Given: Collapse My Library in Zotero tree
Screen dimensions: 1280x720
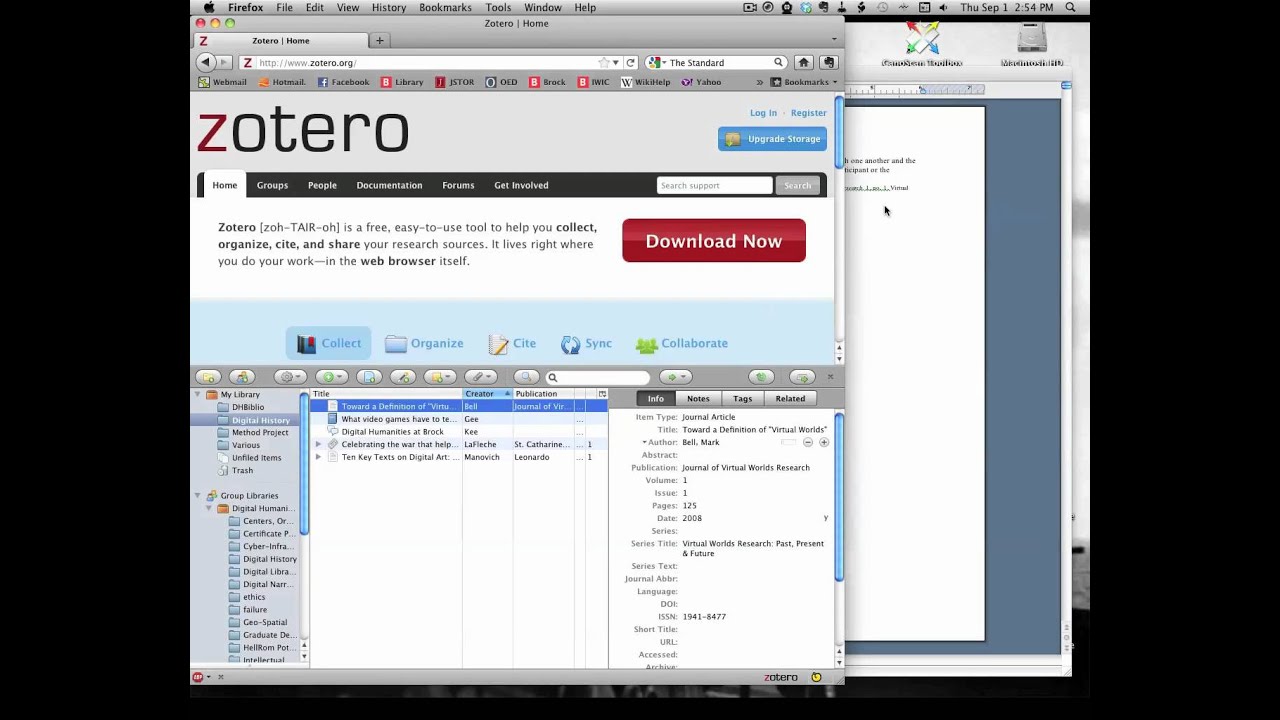Looking at the screenshot, I should pos(198,395).
